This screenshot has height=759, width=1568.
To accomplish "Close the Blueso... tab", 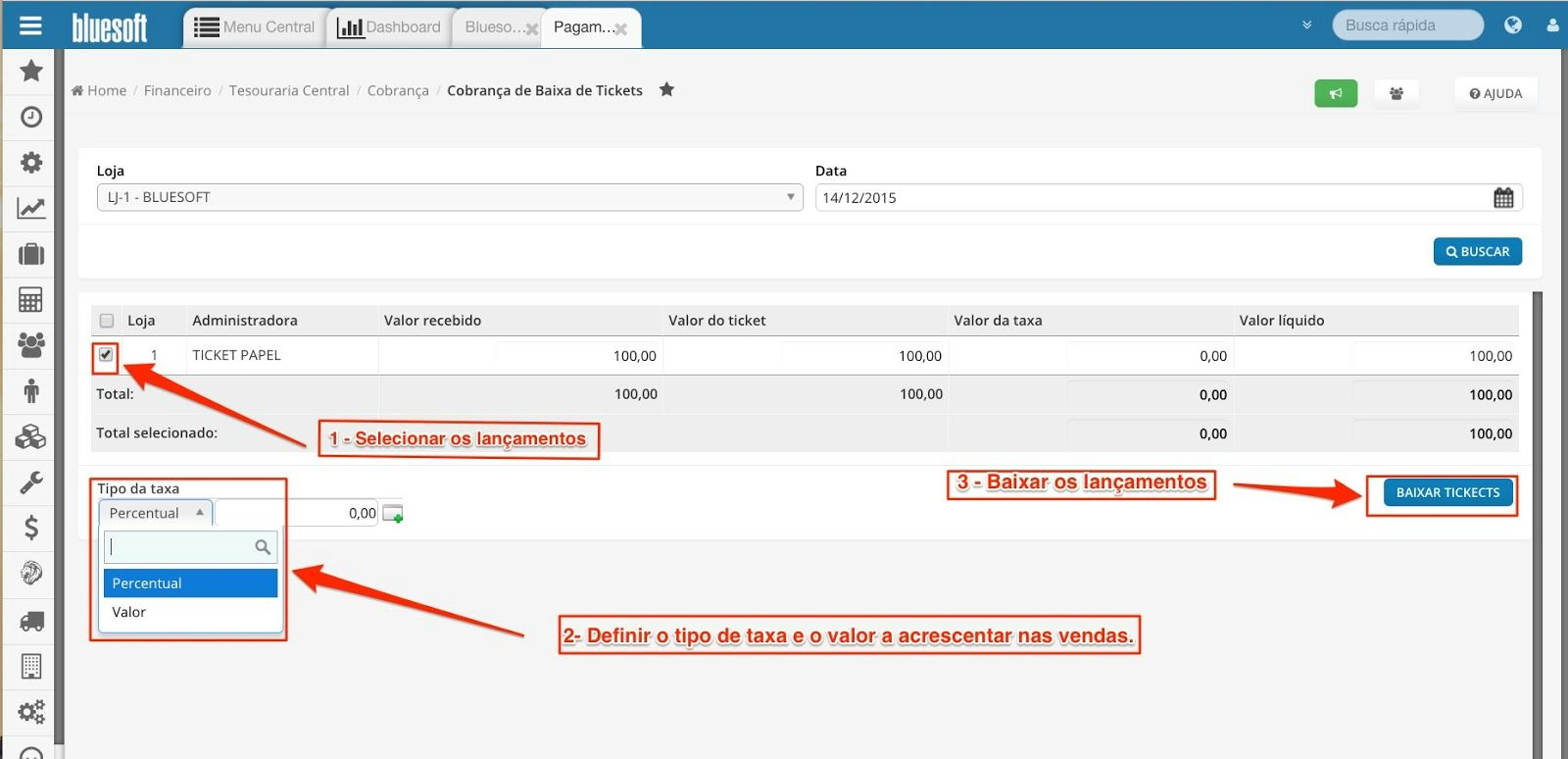I will (x=532, y=29).
